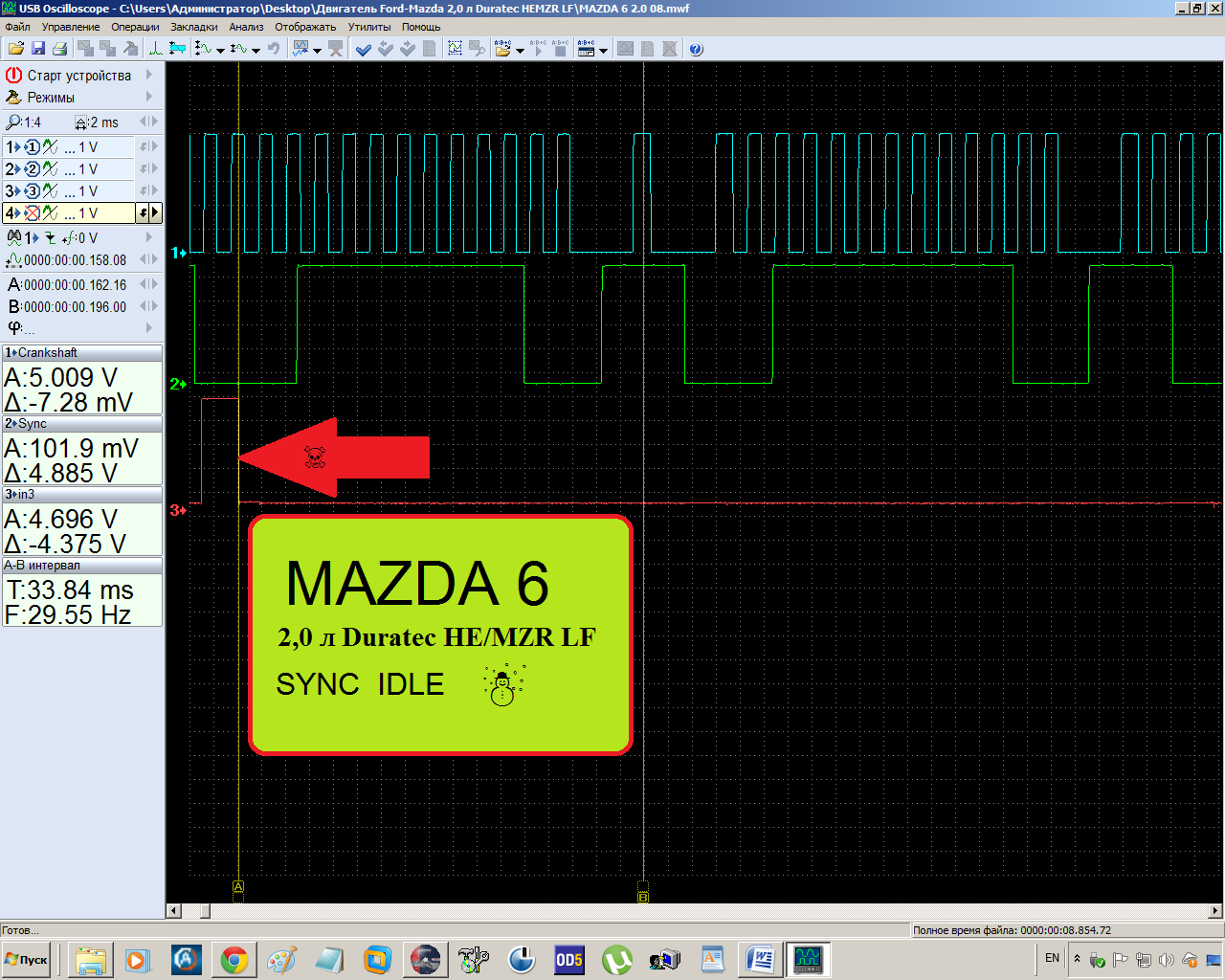Toggle channel 1 enable icon
Viewport: 1225px width, 980px height.
(32, 147)
